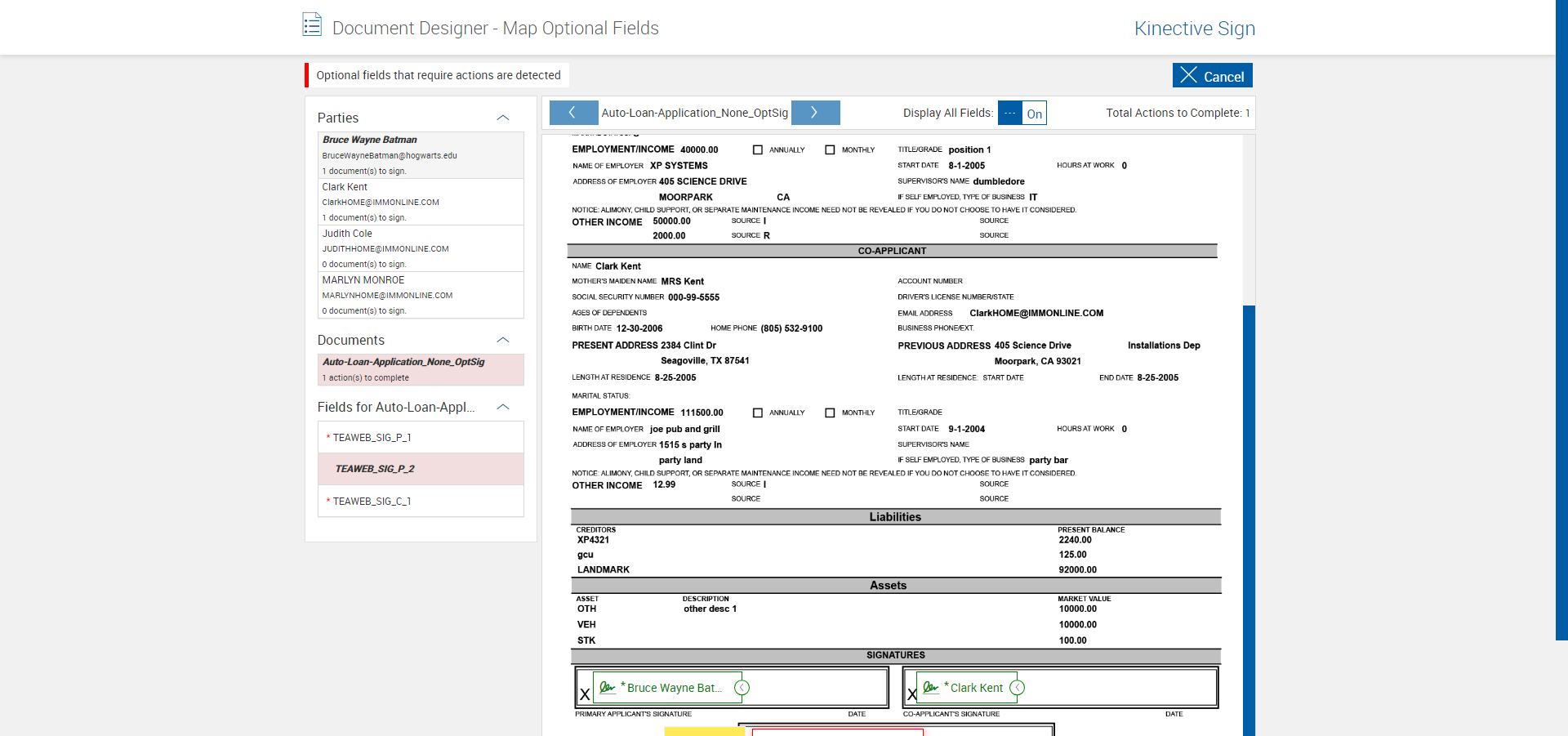The height and width of the screenshot is (736, 1568).
Task: Click the document viewer vertical scrollbar
Action: click(x=1249, y=520)
